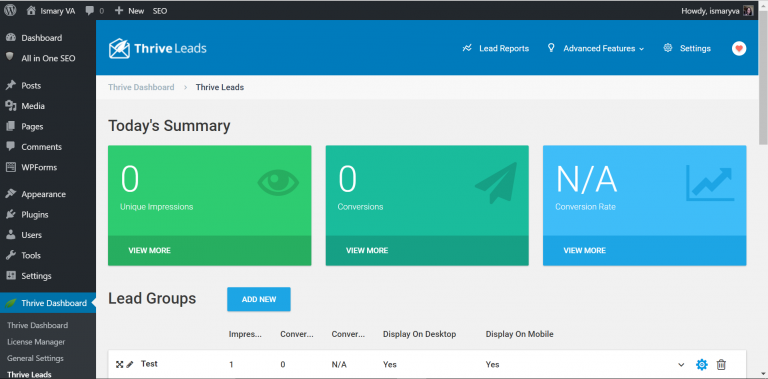Screen dimensions: 768x379
Task: Expand the Test lead group row chevron
Action: pyautogui.click(x=681, y=364)
